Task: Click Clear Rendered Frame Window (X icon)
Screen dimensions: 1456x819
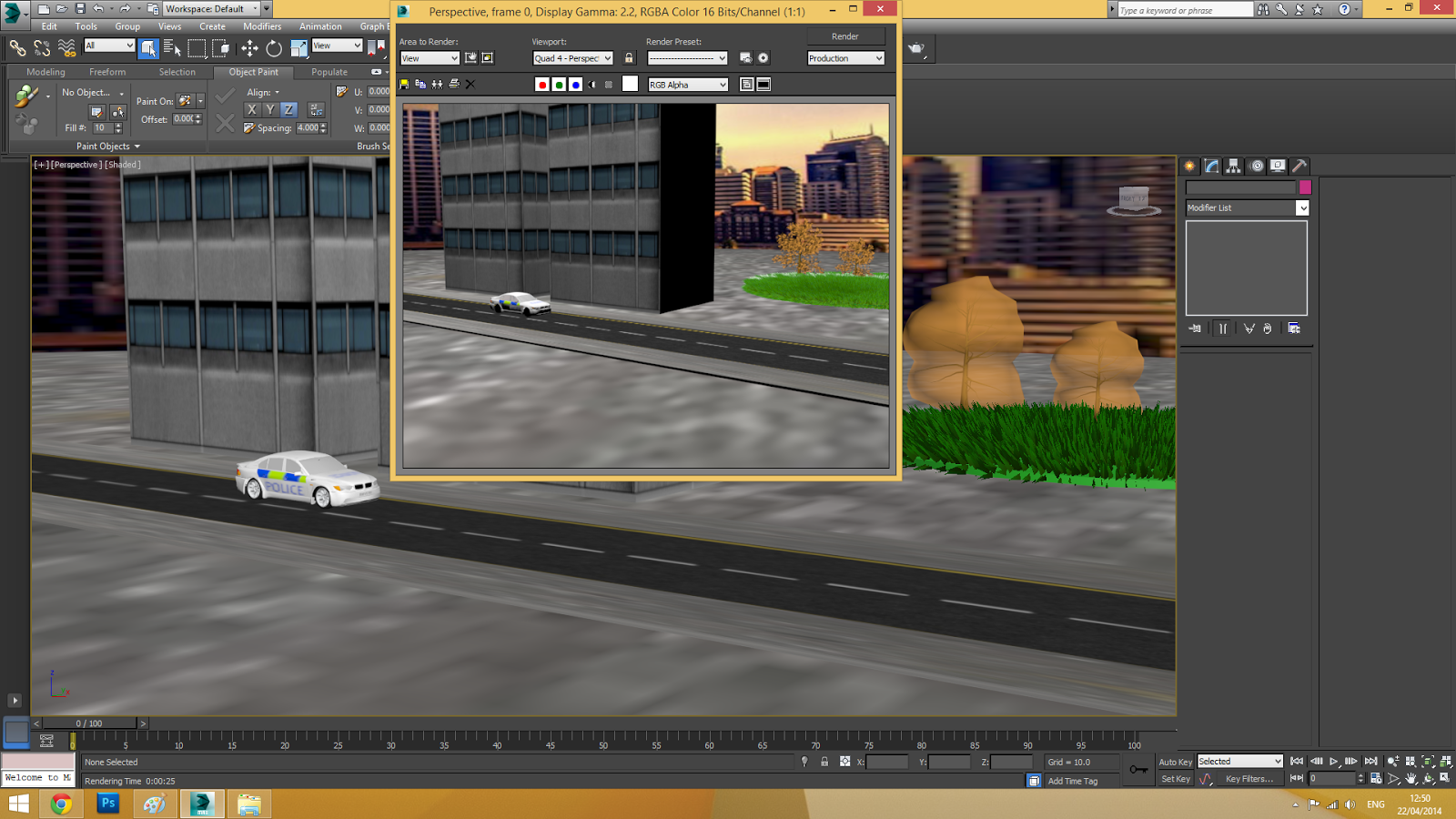Action: (470, 84)
